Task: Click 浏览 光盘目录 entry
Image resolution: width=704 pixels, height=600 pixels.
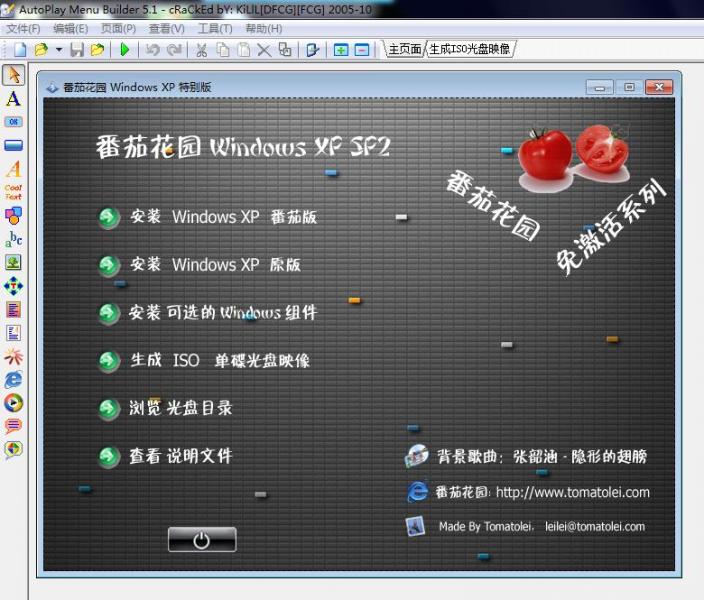Action: (x=180, y=408)
